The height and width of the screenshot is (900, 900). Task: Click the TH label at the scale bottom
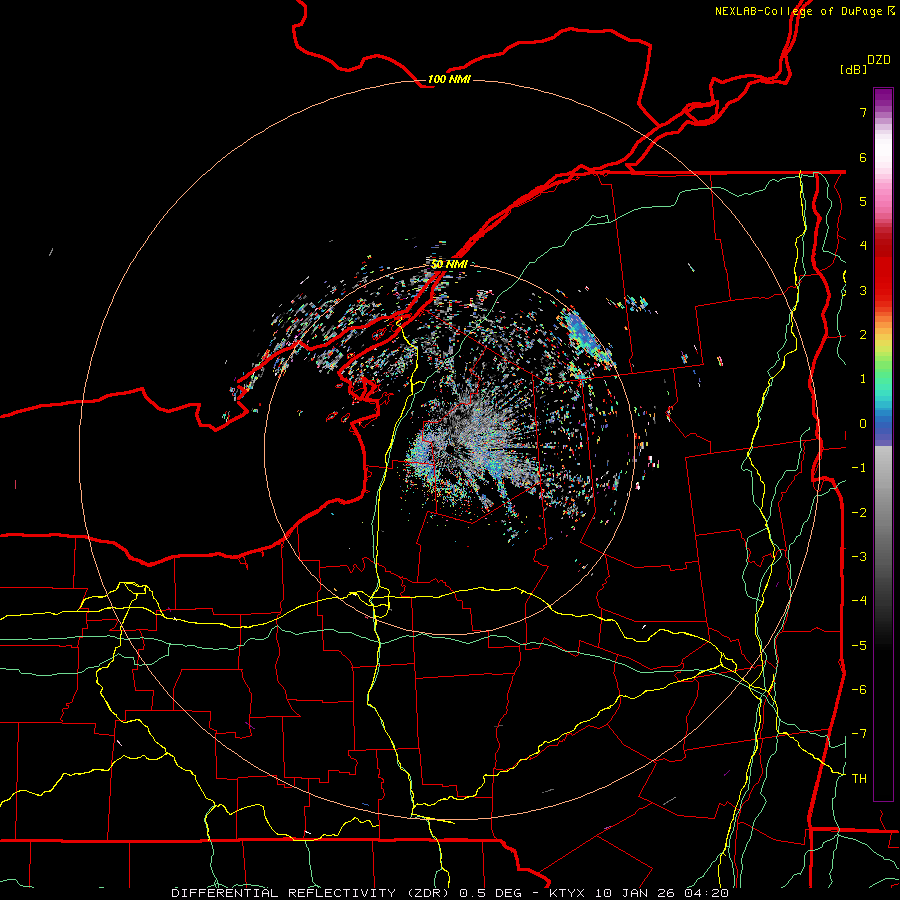coord(859,778)
